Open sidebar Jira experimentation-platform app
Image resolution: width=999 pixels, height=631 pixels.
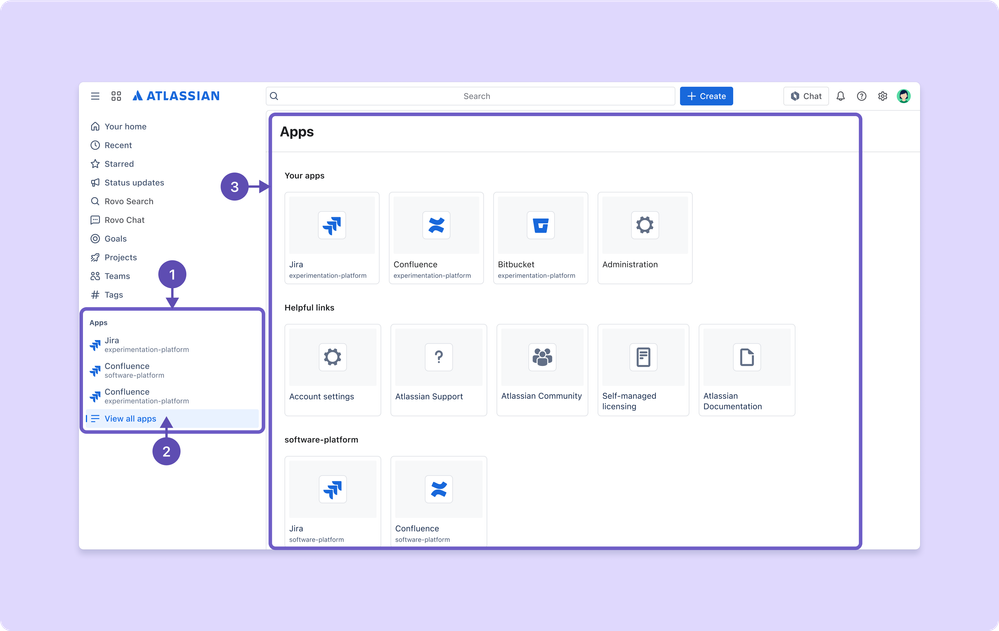coord(172,345)
